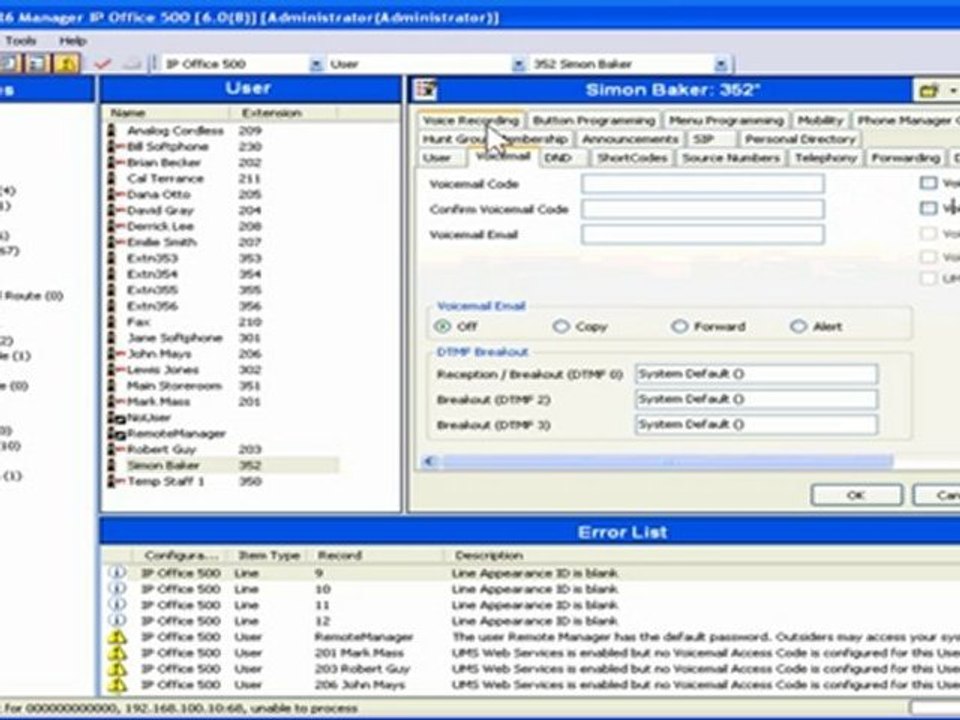Click the info icon for Line 9 error
Viewport: 960px width, 720px height.
(117, 572)
